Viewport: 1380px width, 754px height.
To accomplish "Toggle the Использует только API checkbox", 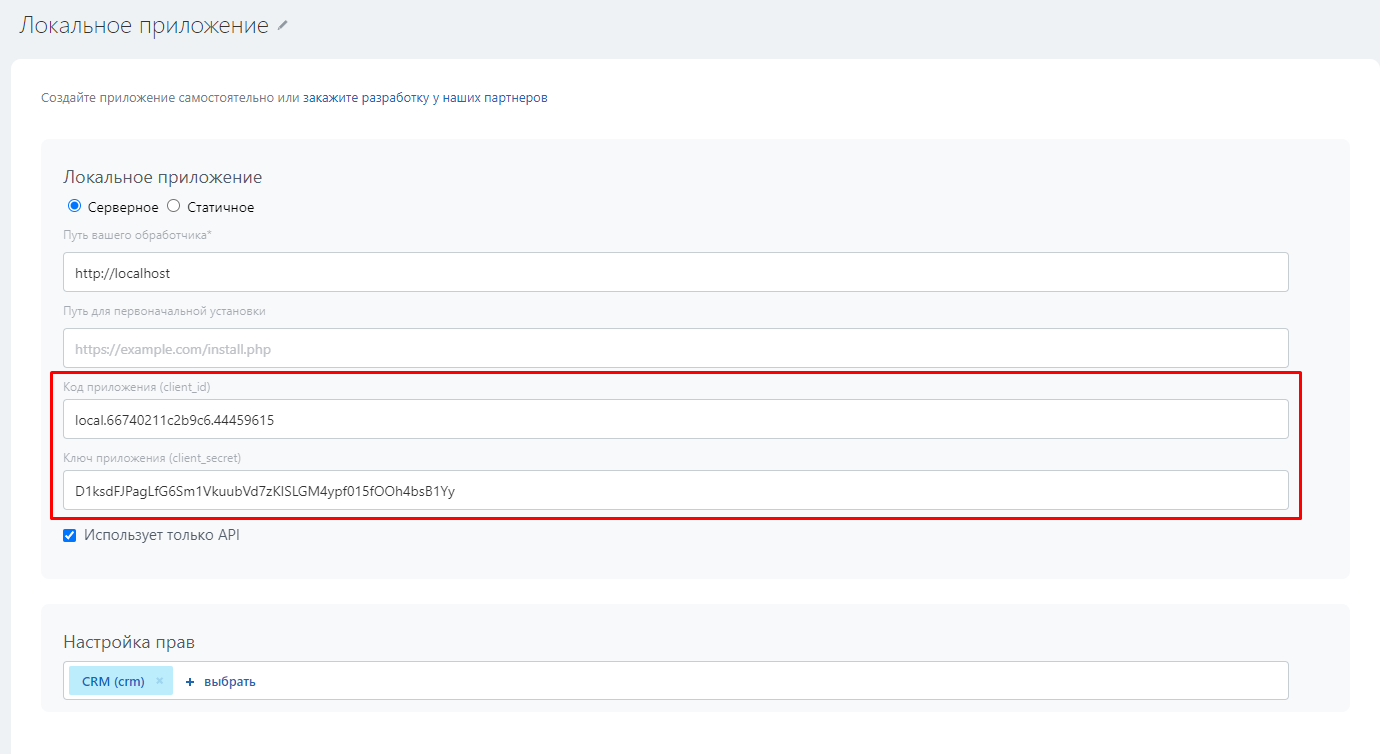I will point(70,535).
